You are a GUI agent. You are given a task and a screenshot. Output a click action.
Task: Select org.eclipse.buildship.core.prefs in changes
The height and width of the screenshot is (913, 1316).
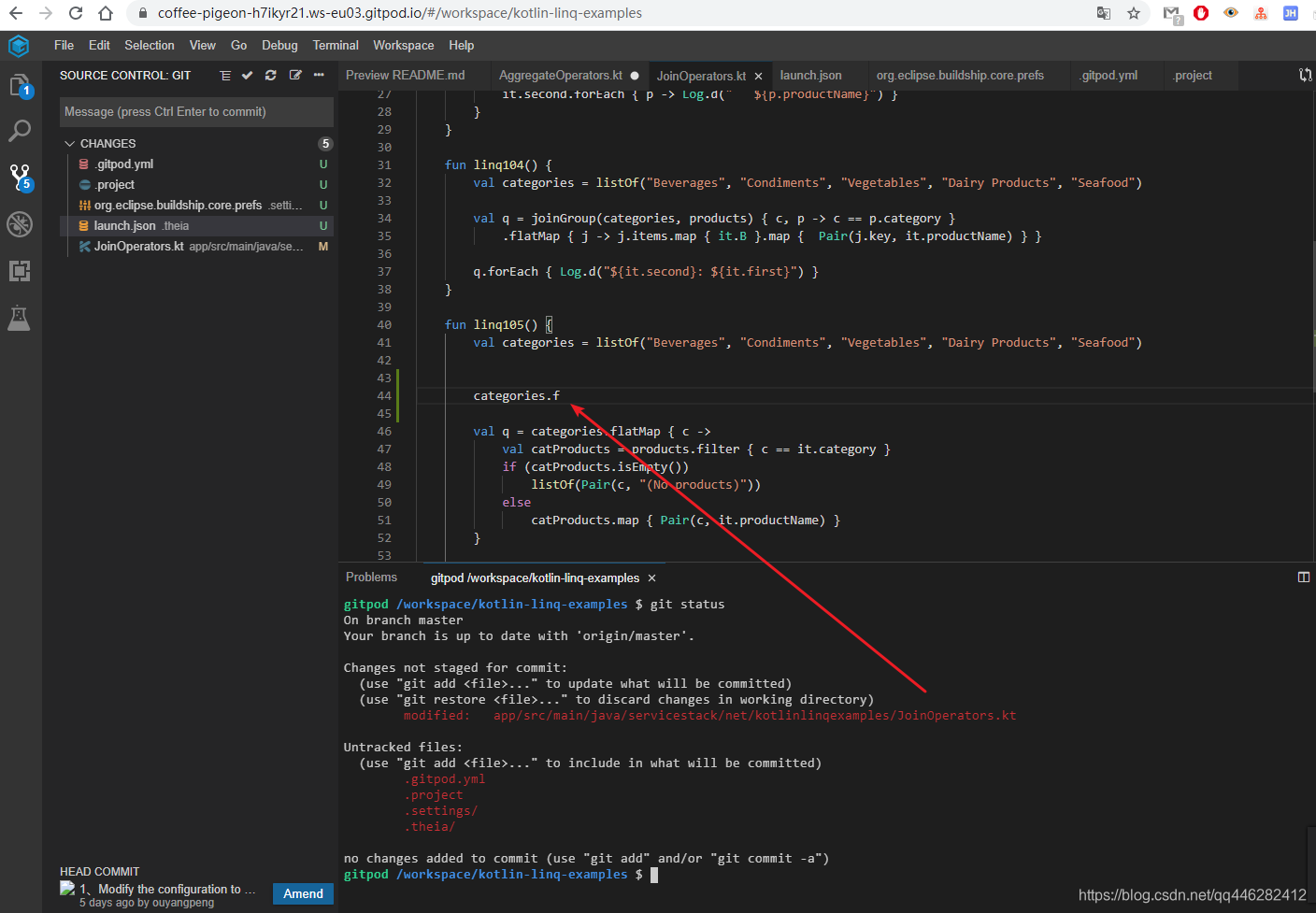click(x=196, y=206)
